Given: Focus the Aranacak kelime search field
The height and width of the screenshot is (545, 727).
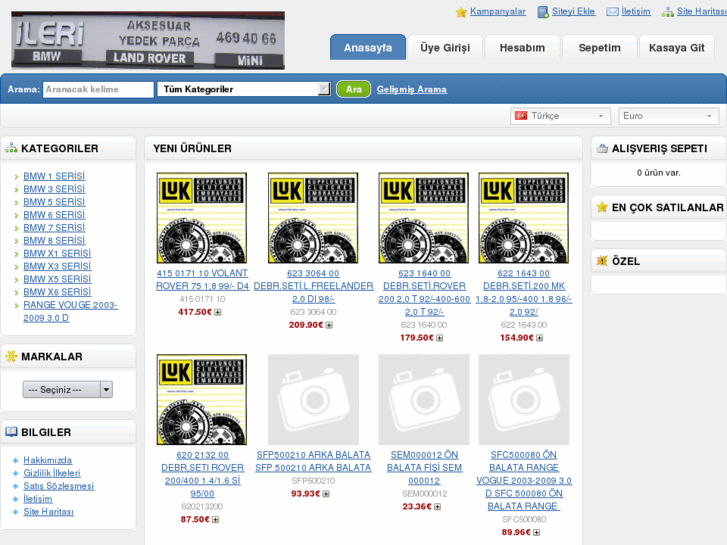Looking at the screenshot, I should point(98,89).
